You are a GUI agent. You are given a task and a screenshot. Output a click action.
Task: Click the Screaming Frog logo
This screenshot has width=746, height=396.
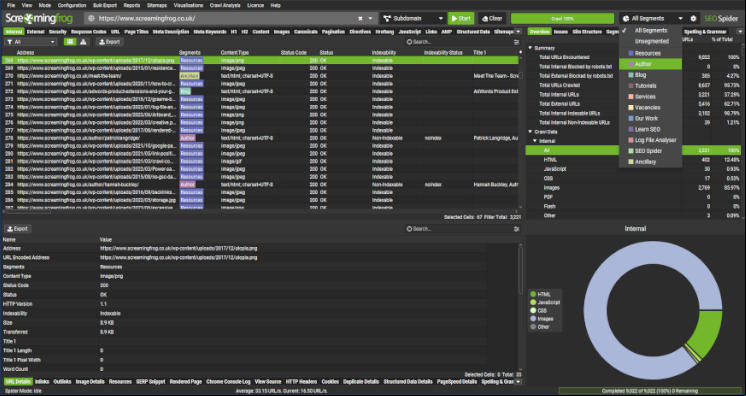coord(39,19)
